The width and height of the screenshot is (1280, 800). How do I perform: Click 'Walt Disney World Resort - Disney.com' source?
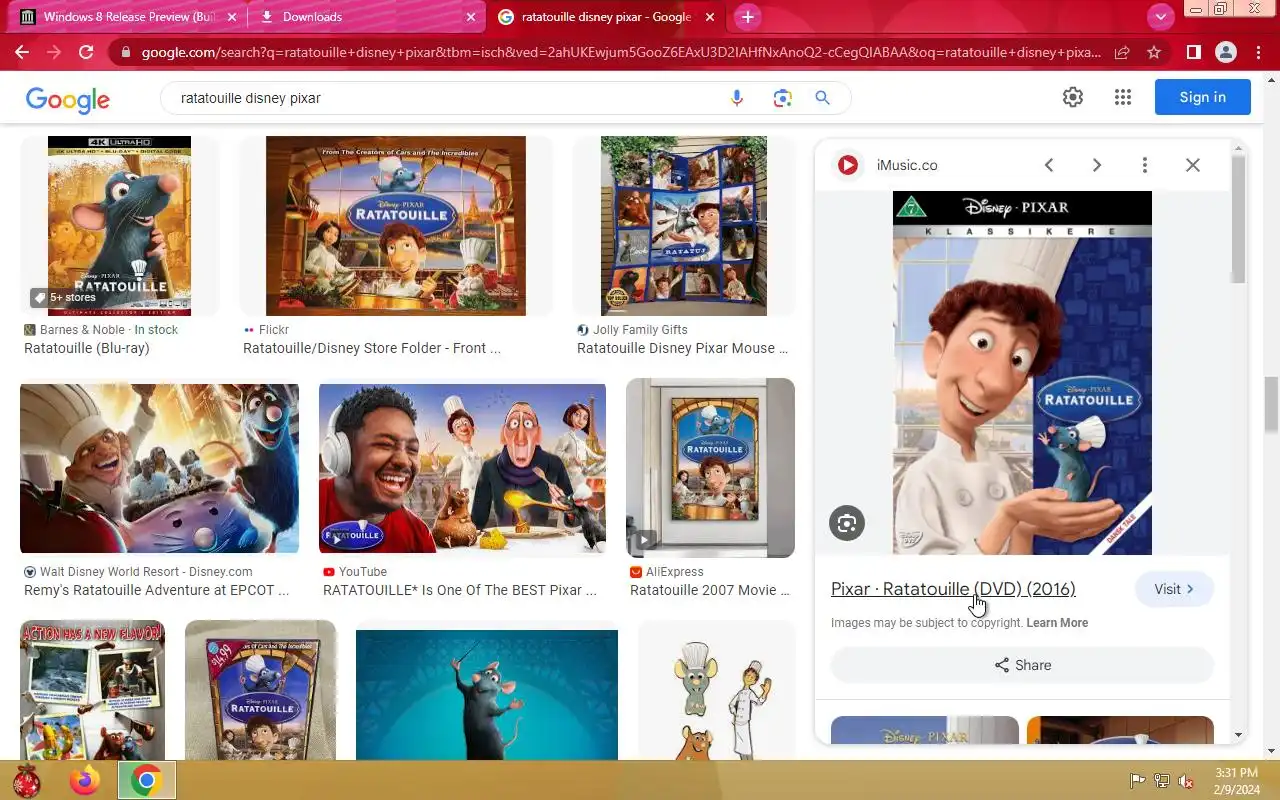146,572
